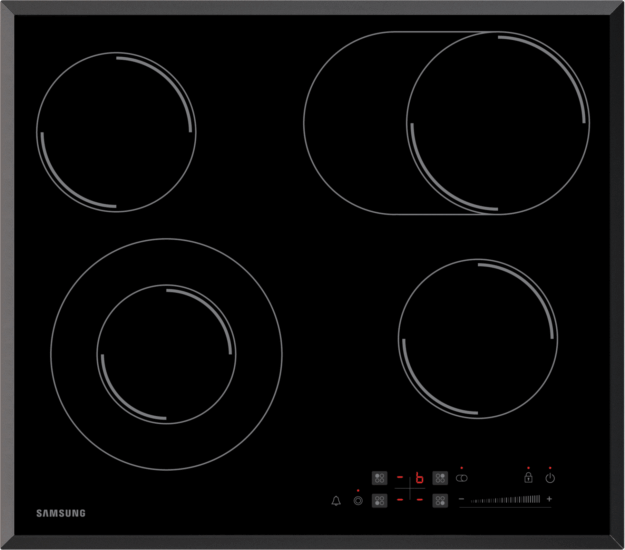Select the front-right burner selector icon

[x=440, y=500]
